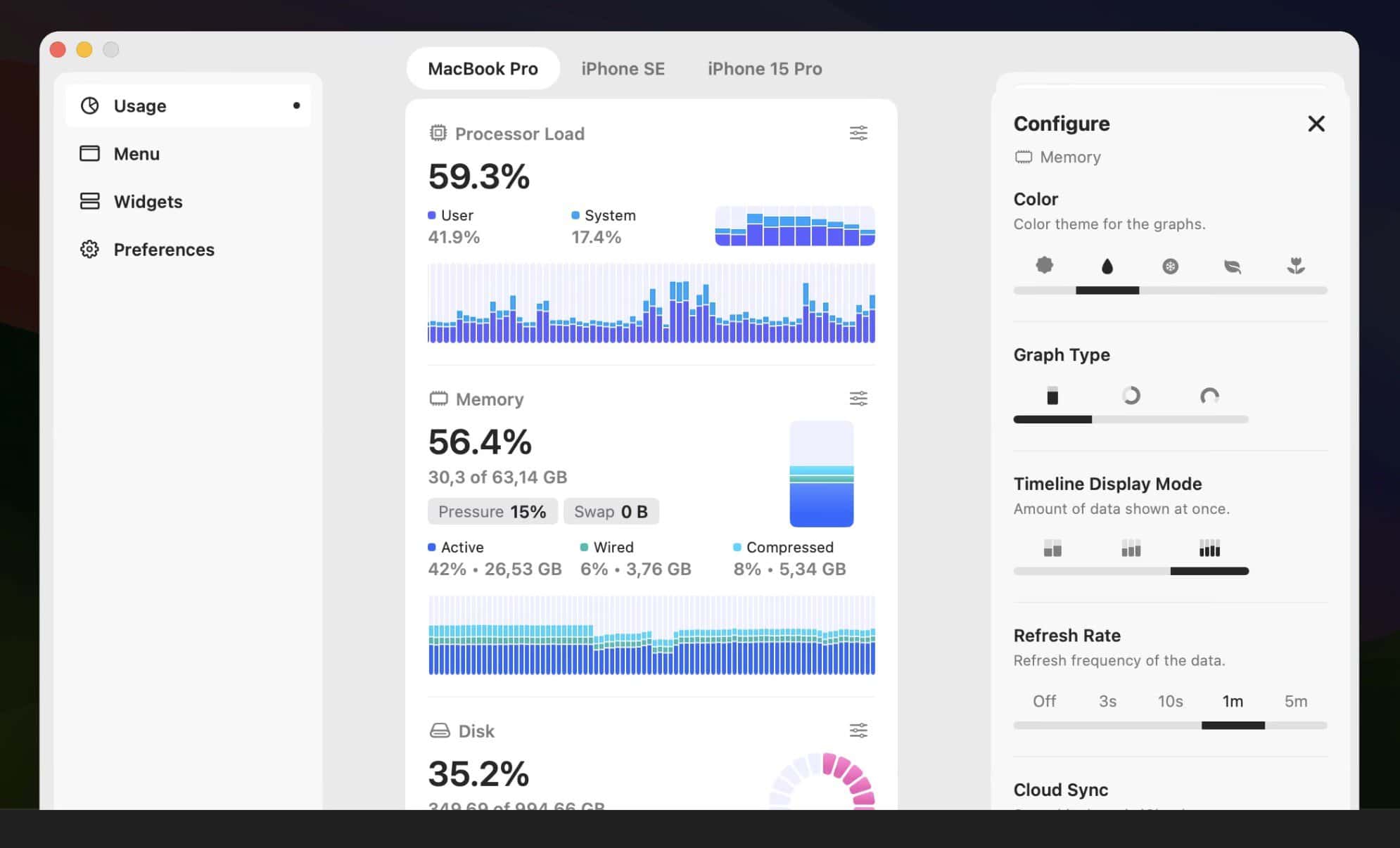The image size is (1400, 848).
Task: Click the Widgets stacked icon in sidebar
Action: pos(89,201)
